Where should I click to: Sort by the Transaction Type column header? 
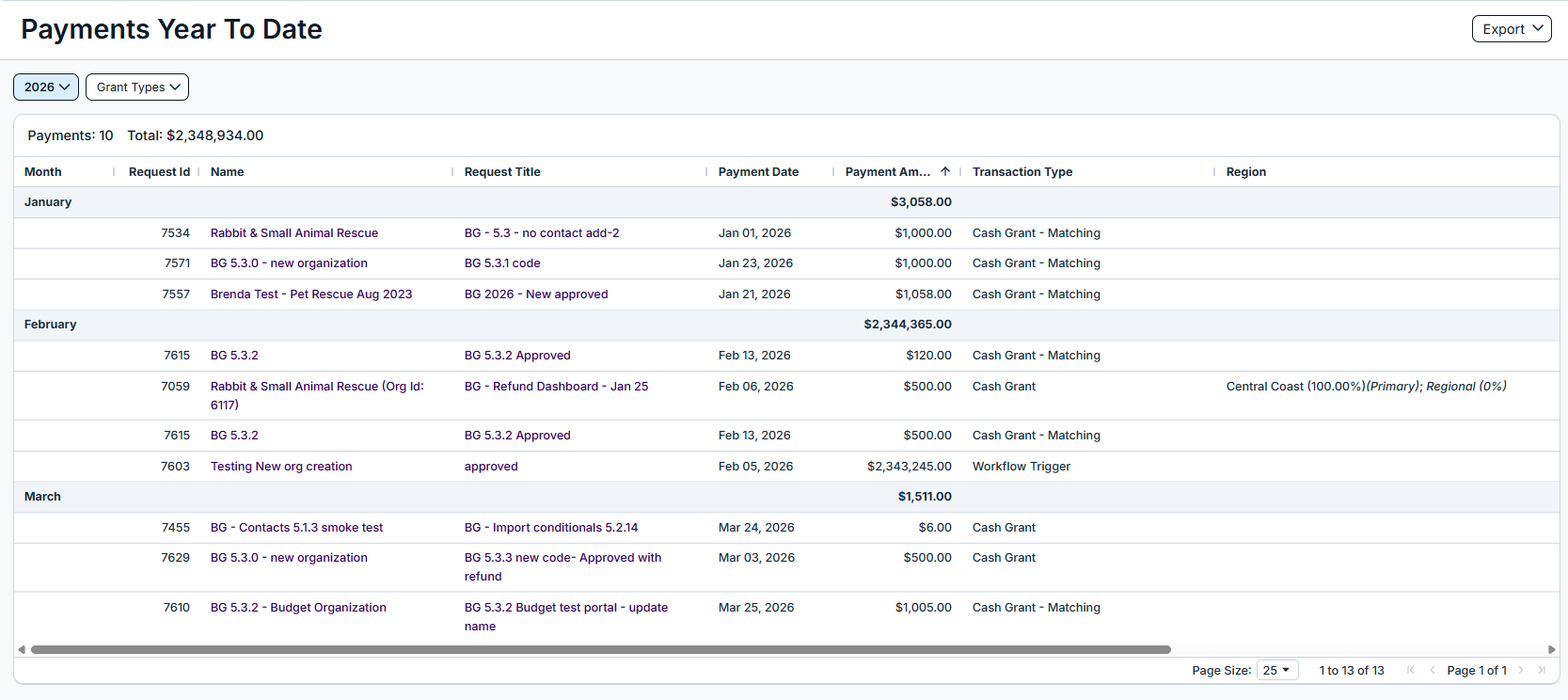click(x=1022, y=171)
